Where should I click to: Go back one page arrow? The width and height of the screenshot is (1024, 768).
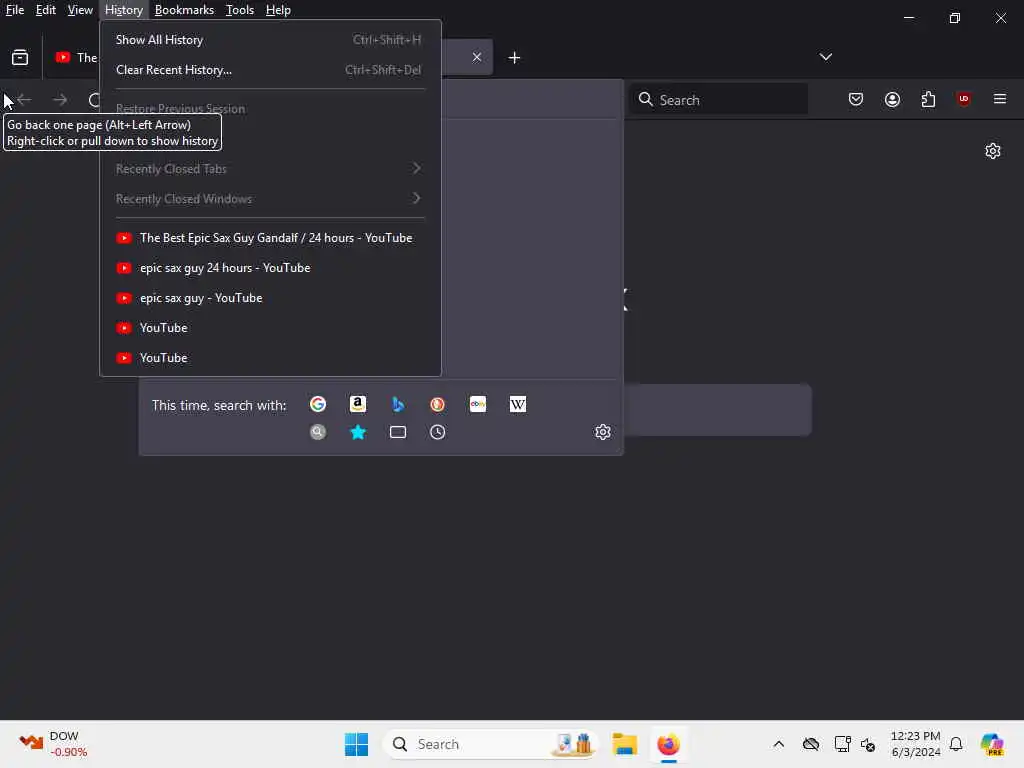[x=24, y=99]
